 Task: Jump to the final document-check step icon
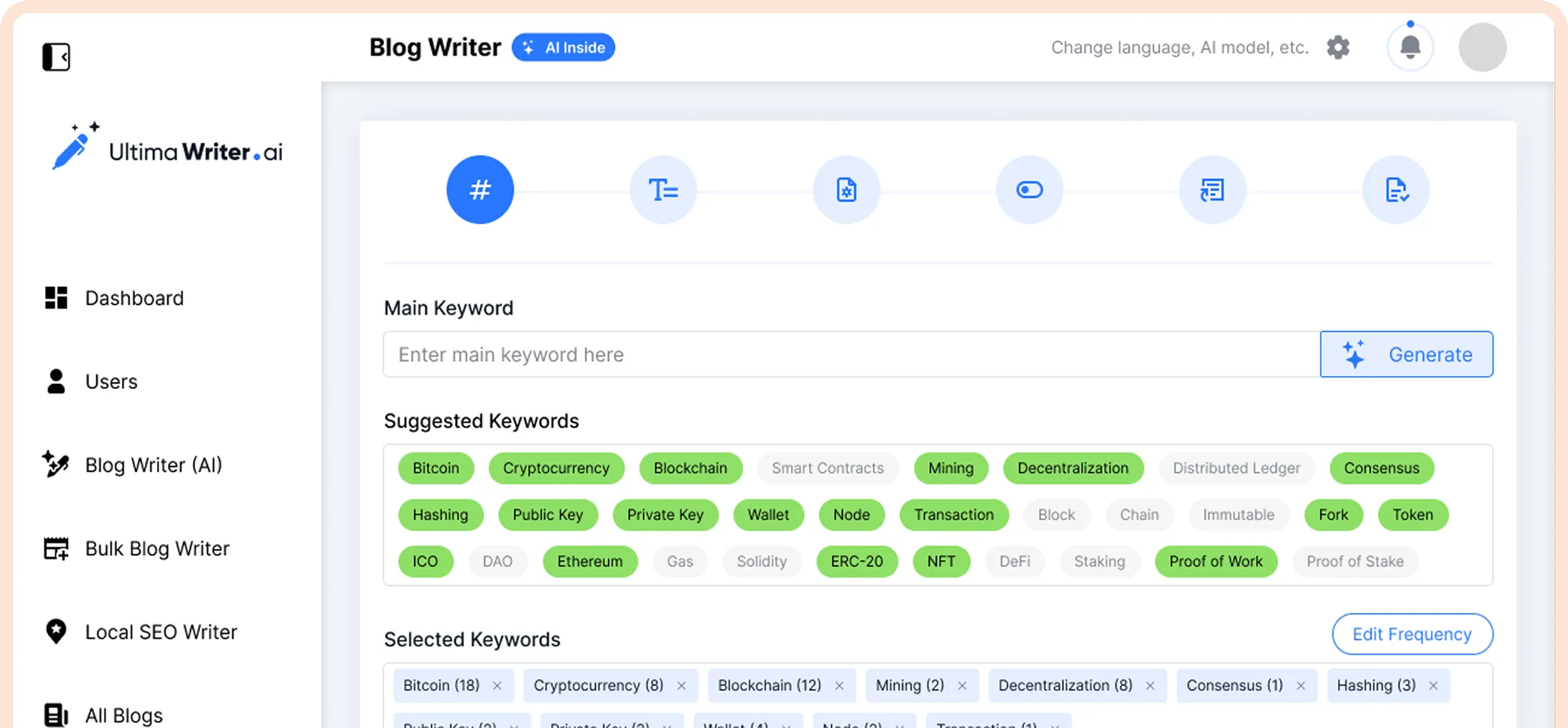pos(1395,190)
